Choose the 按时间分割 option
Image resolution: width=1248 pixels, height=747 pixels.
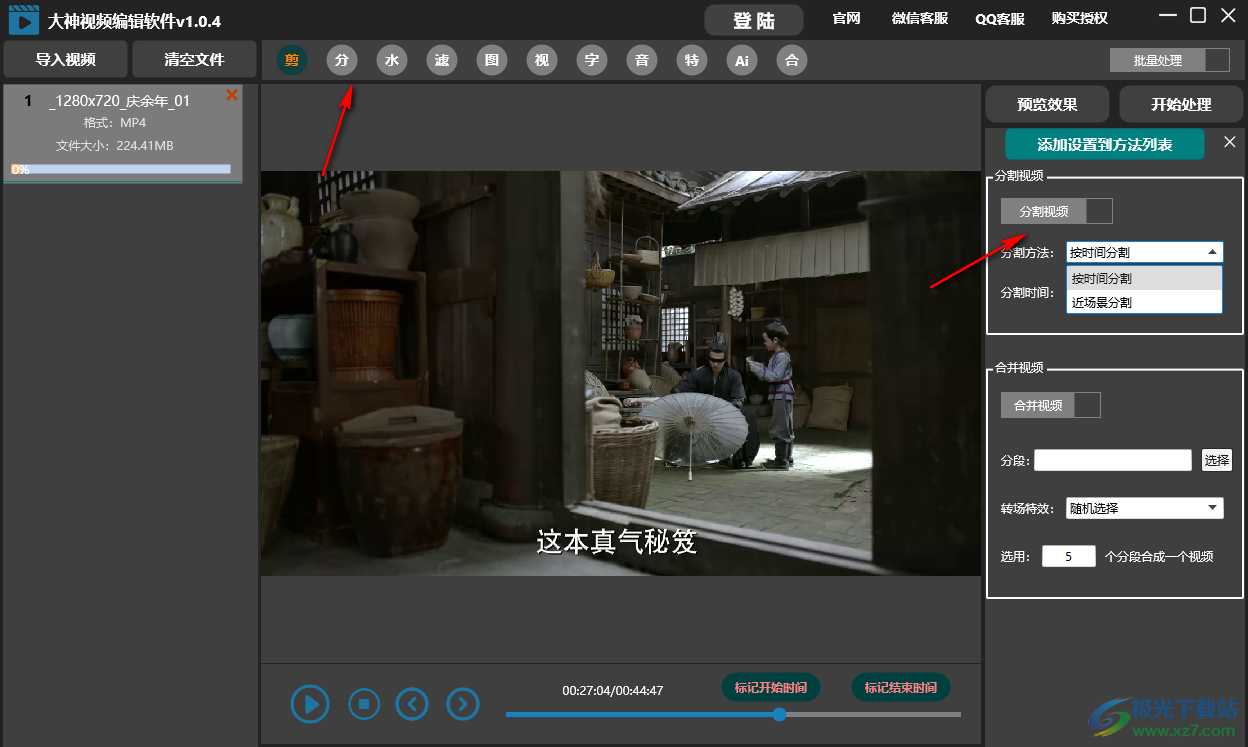coord(1145,278)
